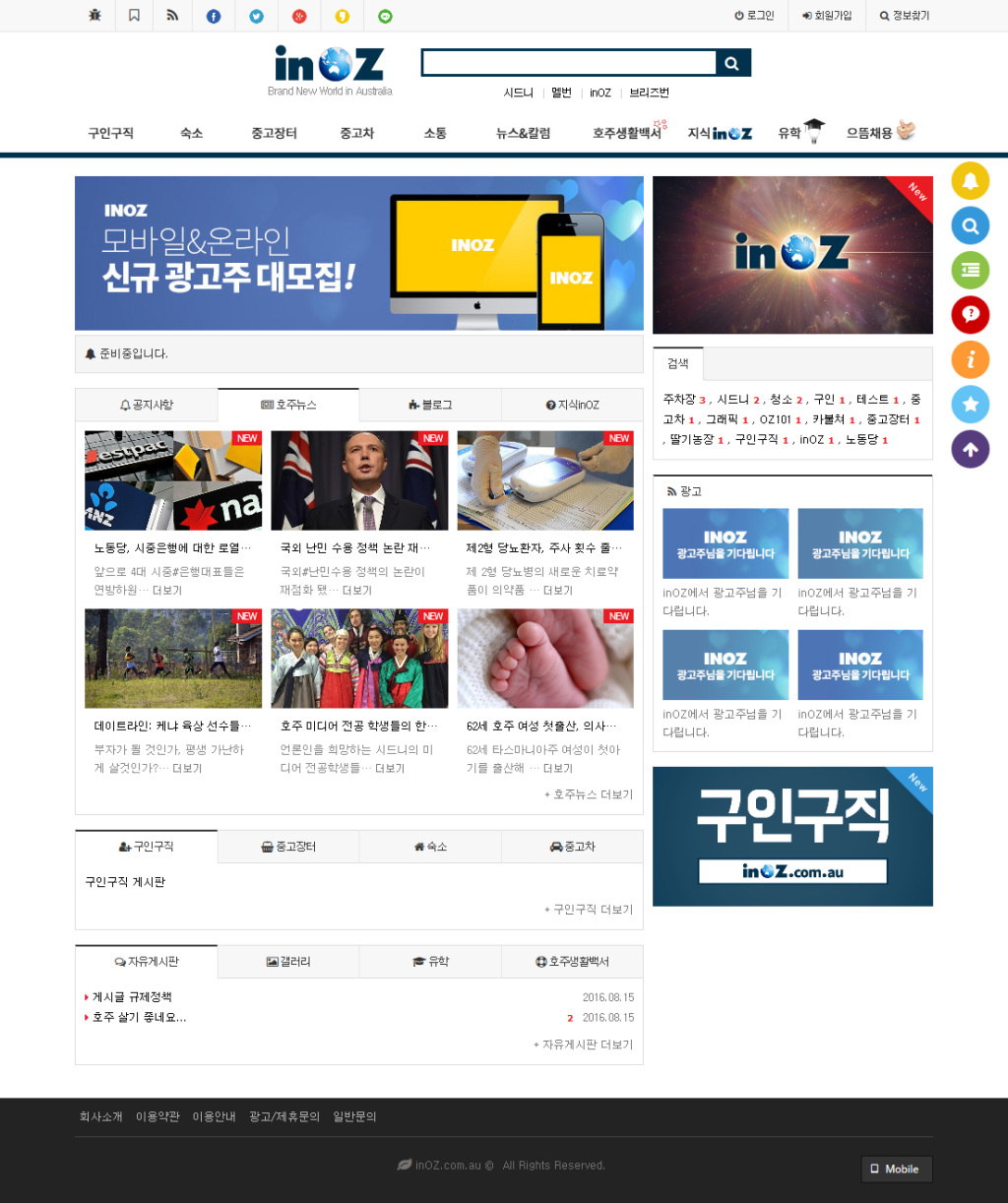Click the 로그인 link
The height and width of the screenshot is (1203, 1008).
point(754,16)
